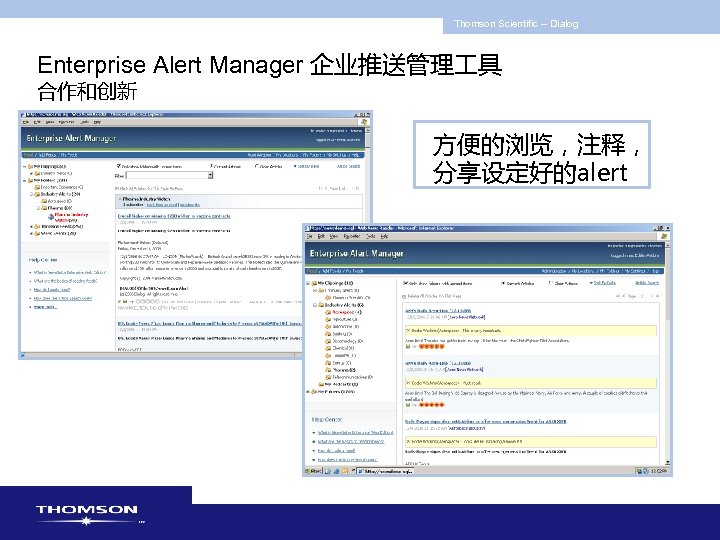Expand My Folders node at bottom of front tree
Screen dimensions: 720x540
point(309,392)
